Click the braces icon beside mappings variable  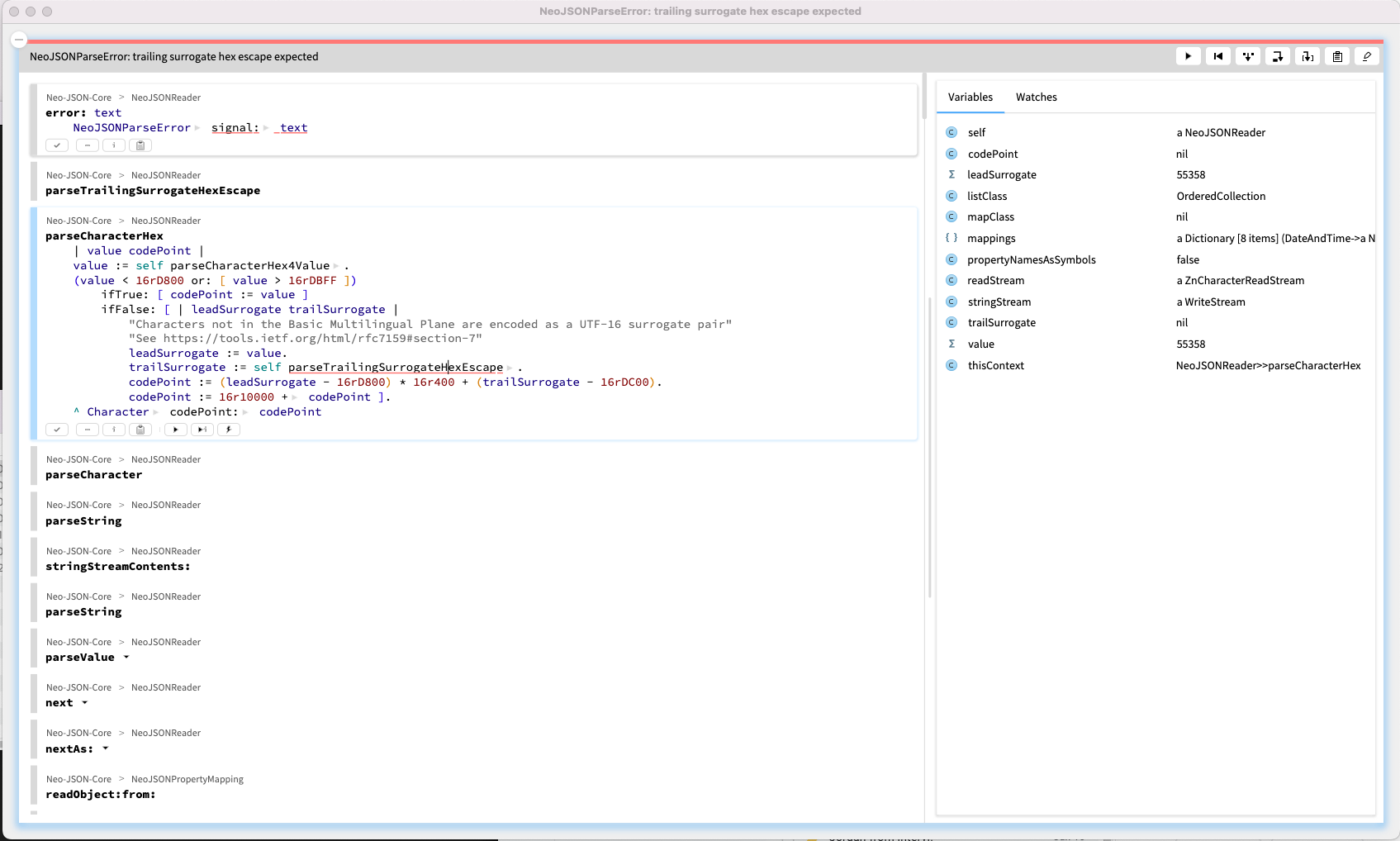click(952, 238)
